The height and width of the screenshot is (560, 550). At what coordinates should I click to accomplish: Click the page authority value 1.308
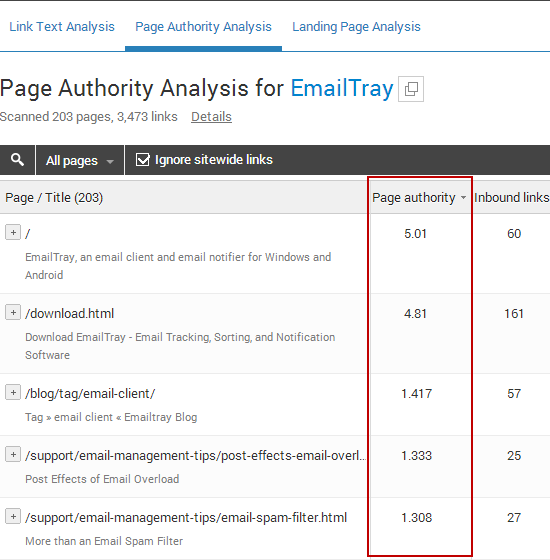pos(416,518)
